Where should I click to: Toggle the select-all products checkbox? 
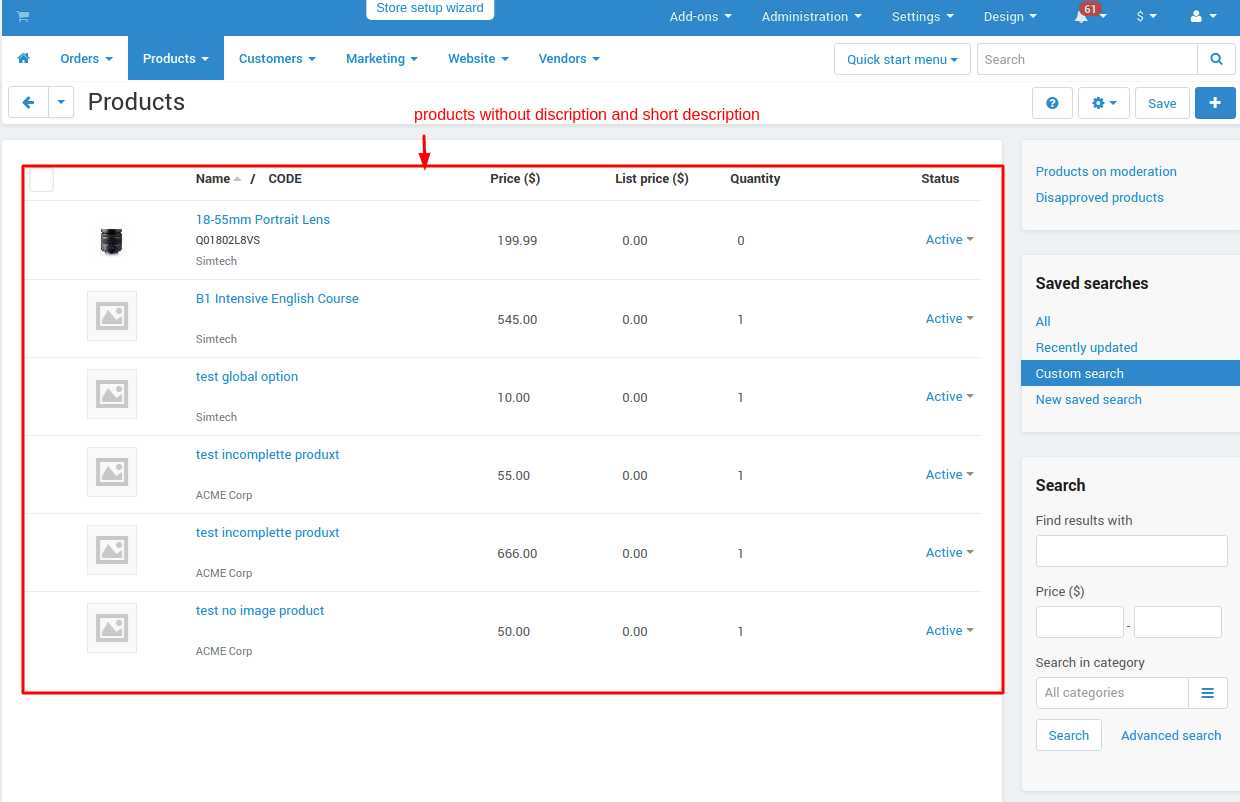coord(41,179)
